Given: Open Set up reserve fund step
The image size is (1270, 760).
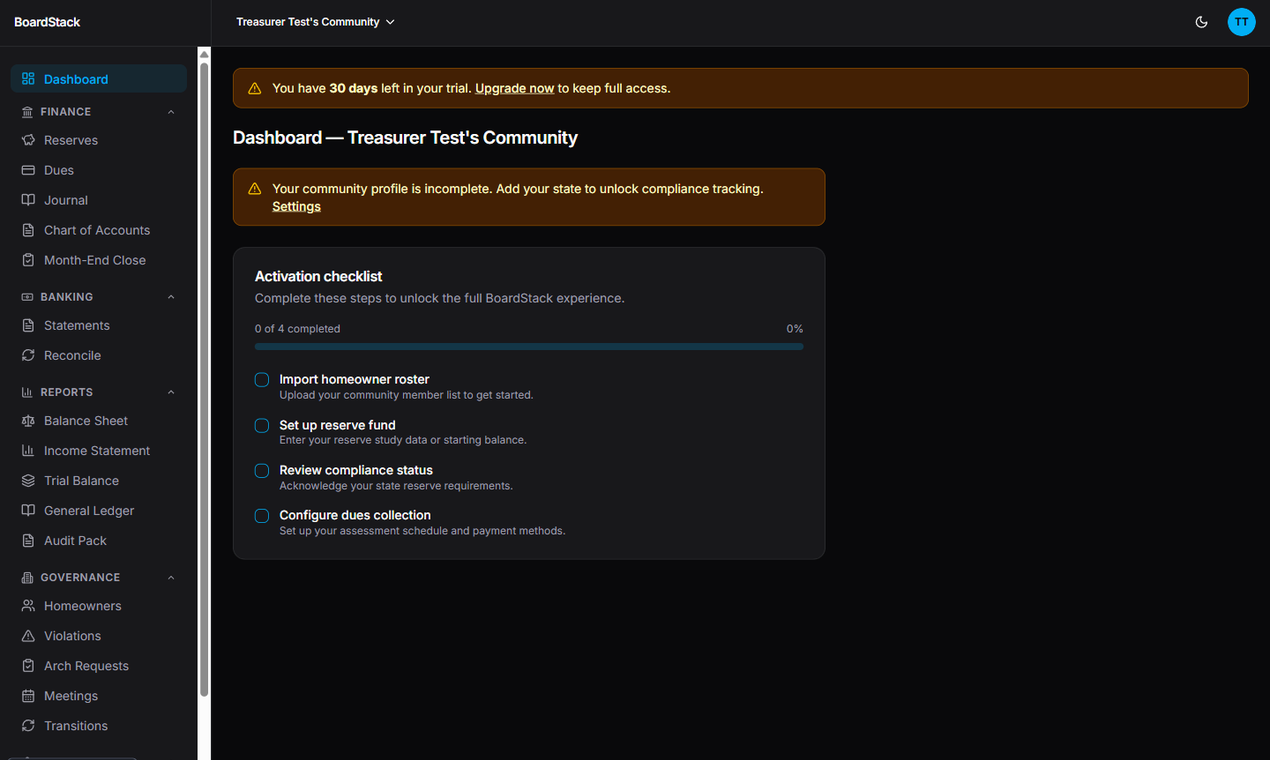Looking at the screenshot, I should tap(337, 425).
